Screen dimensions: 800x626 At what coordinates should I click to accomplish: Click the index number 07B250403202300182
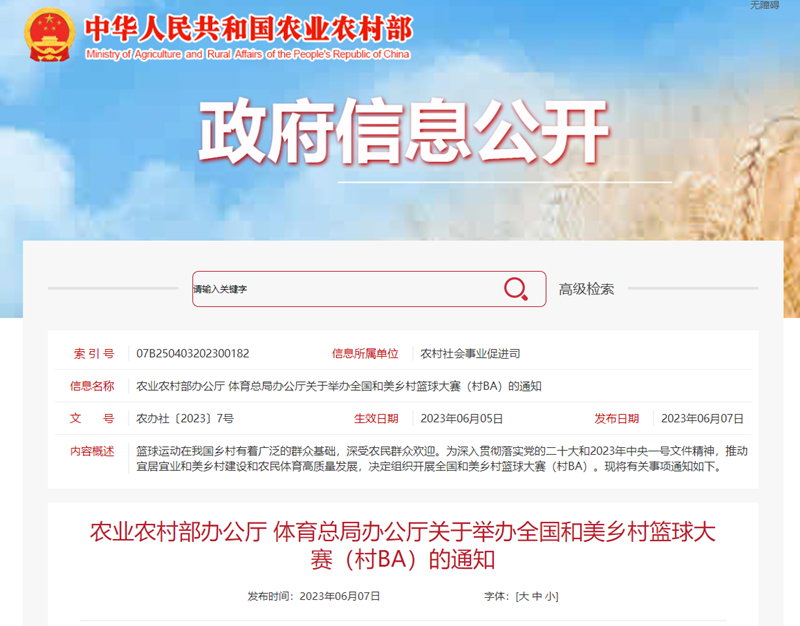193,353
